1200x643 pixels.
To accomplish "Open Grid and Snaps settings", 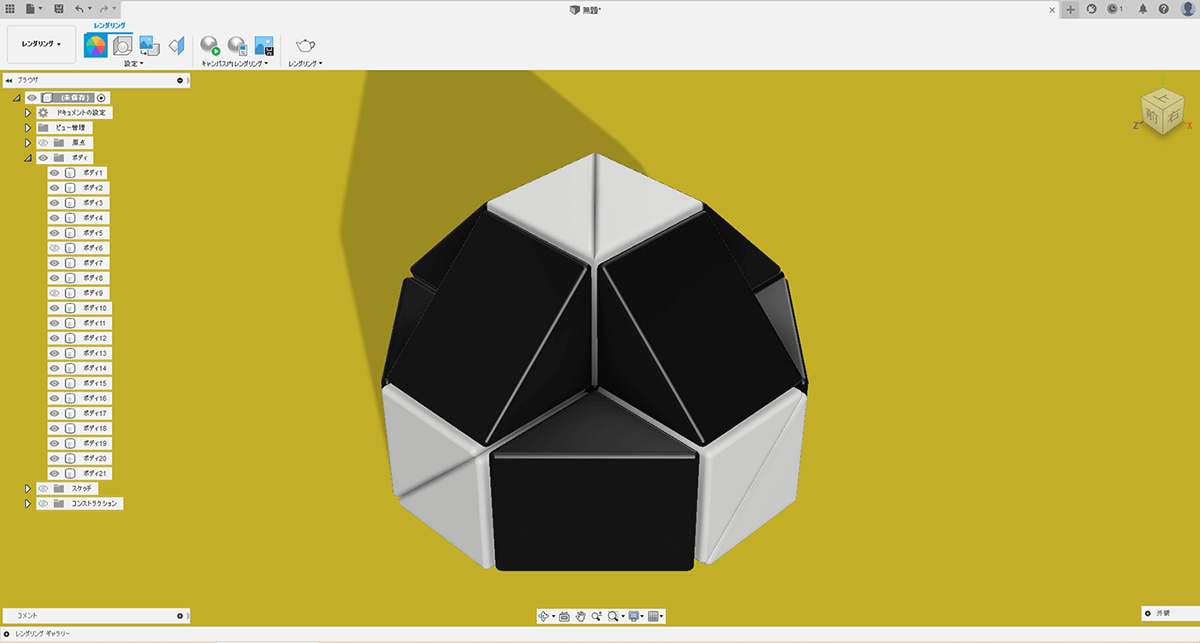I will click(656, 616).
